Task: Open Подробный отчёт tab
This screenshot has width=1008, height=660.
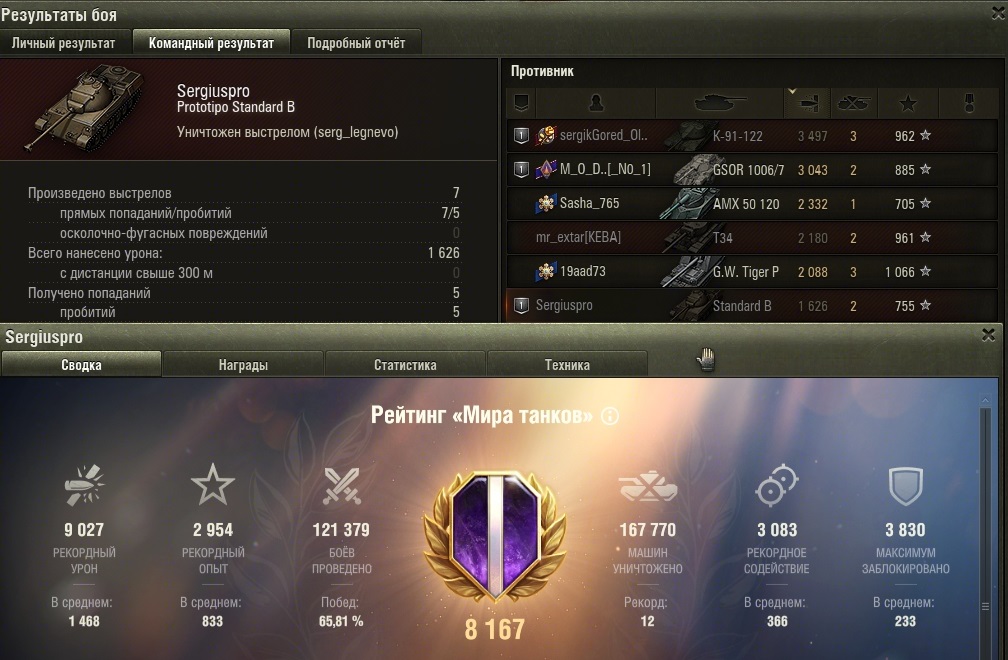Action: point(356,43)
